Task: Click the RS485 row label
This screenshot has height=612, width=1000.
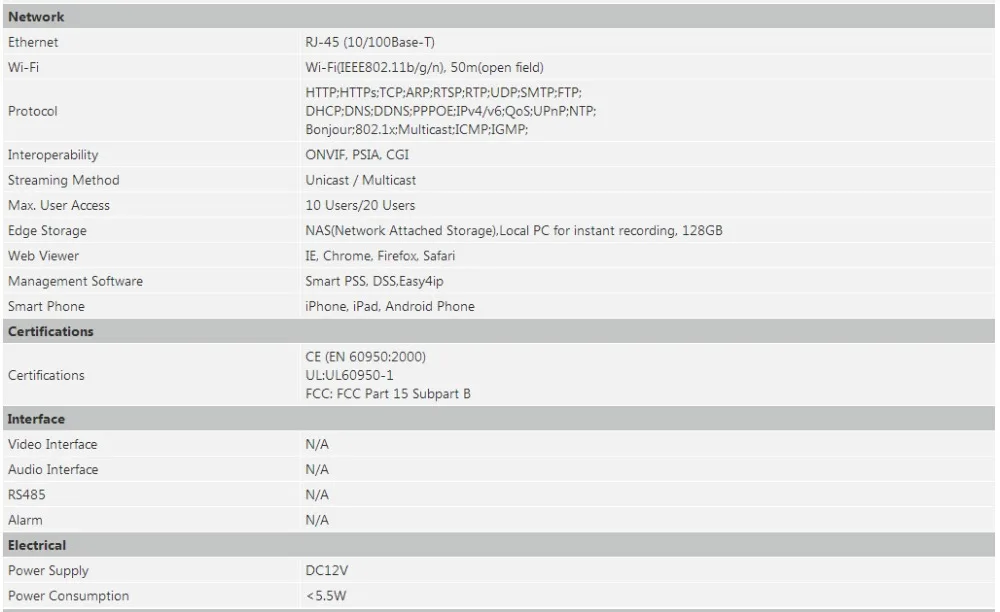Action: [x=26, y=495]
